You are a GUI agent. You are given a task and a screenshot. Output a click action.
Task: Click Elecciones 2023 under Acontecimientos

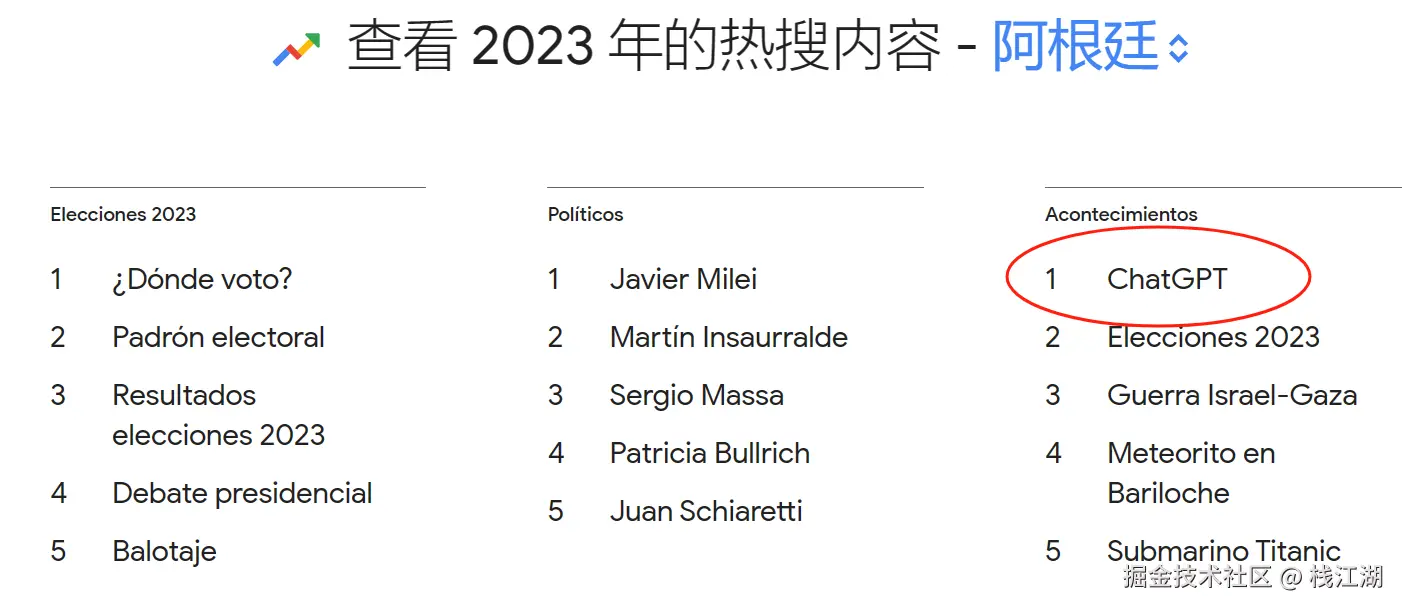1213,337
